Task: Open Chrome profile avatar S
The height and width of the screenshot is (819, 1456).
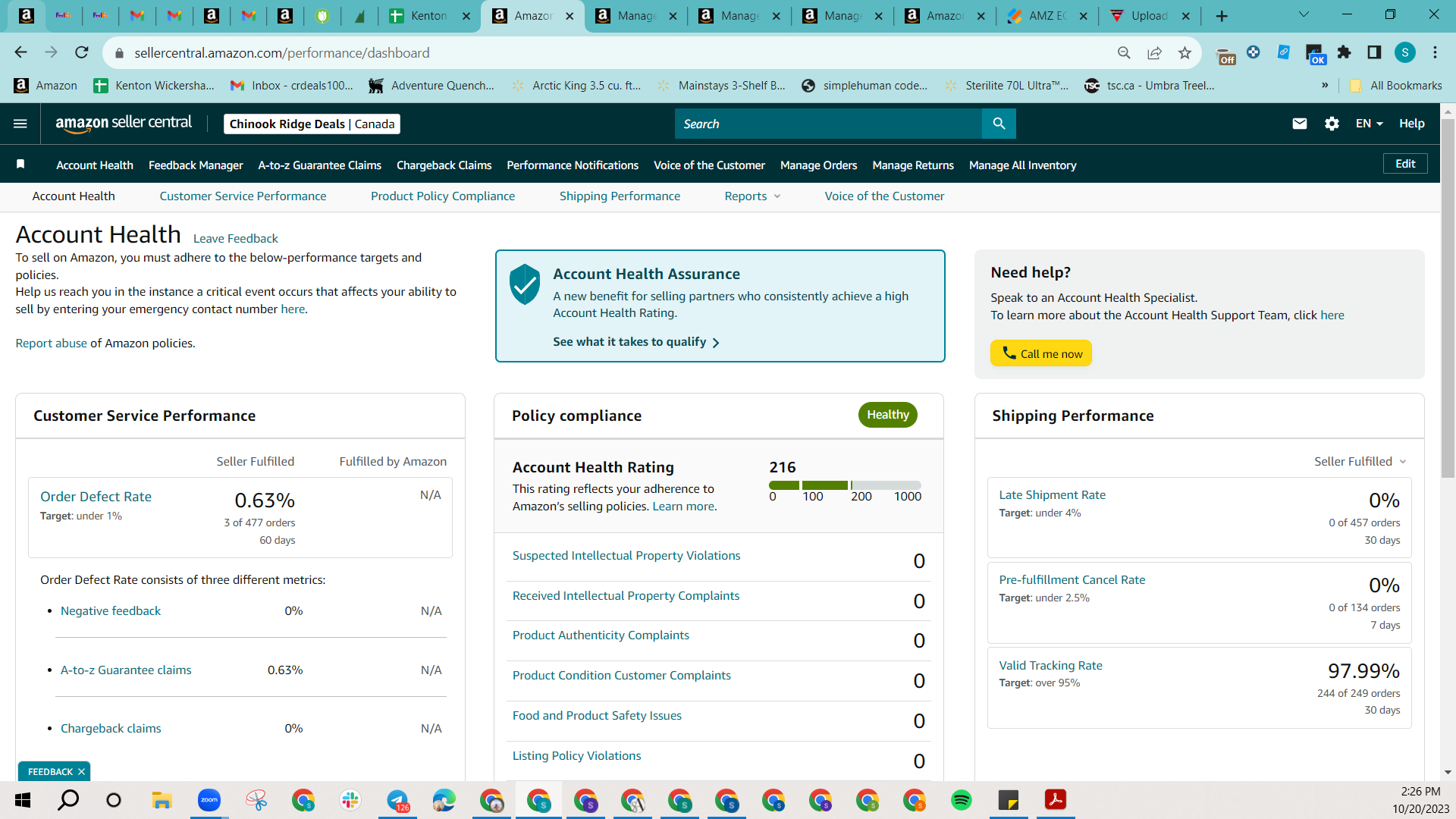Action: pos(1405,52)
